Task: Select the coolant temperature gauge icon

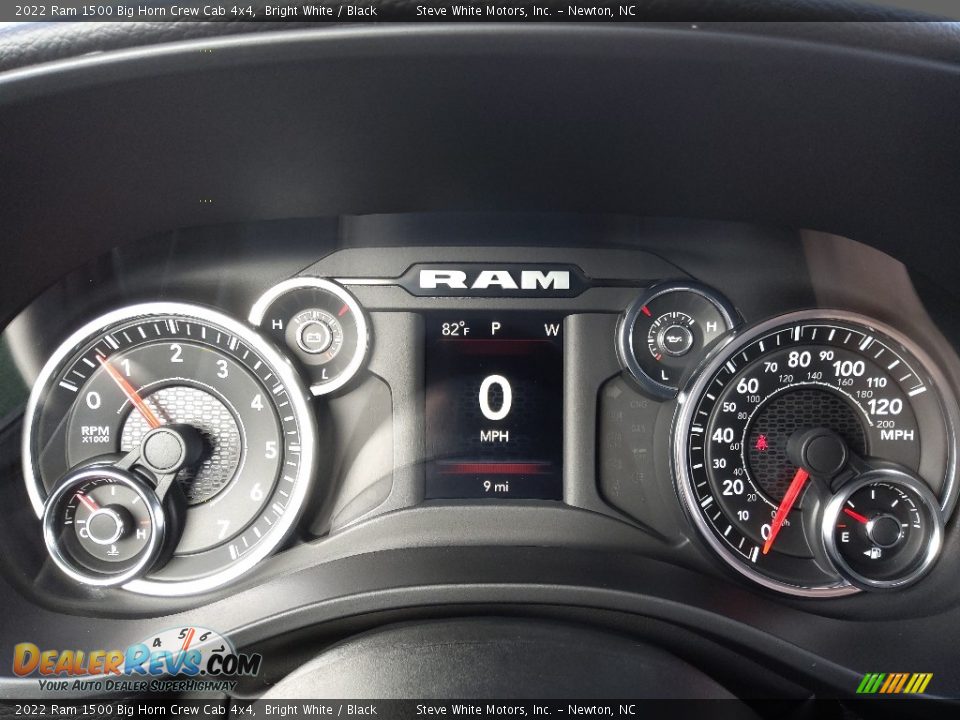Action: (113, 550)
